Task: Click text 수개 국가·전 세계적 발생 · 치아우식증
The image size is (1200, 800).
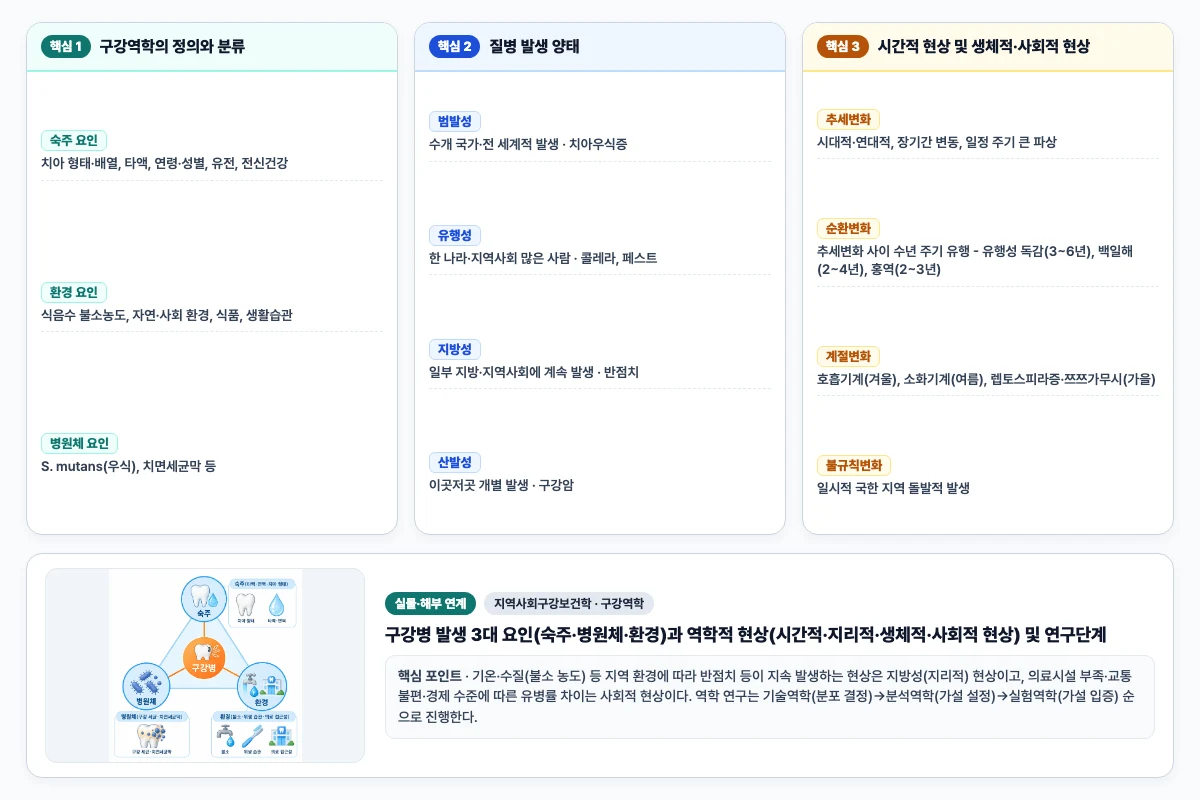Action: (x=528, y=144)
